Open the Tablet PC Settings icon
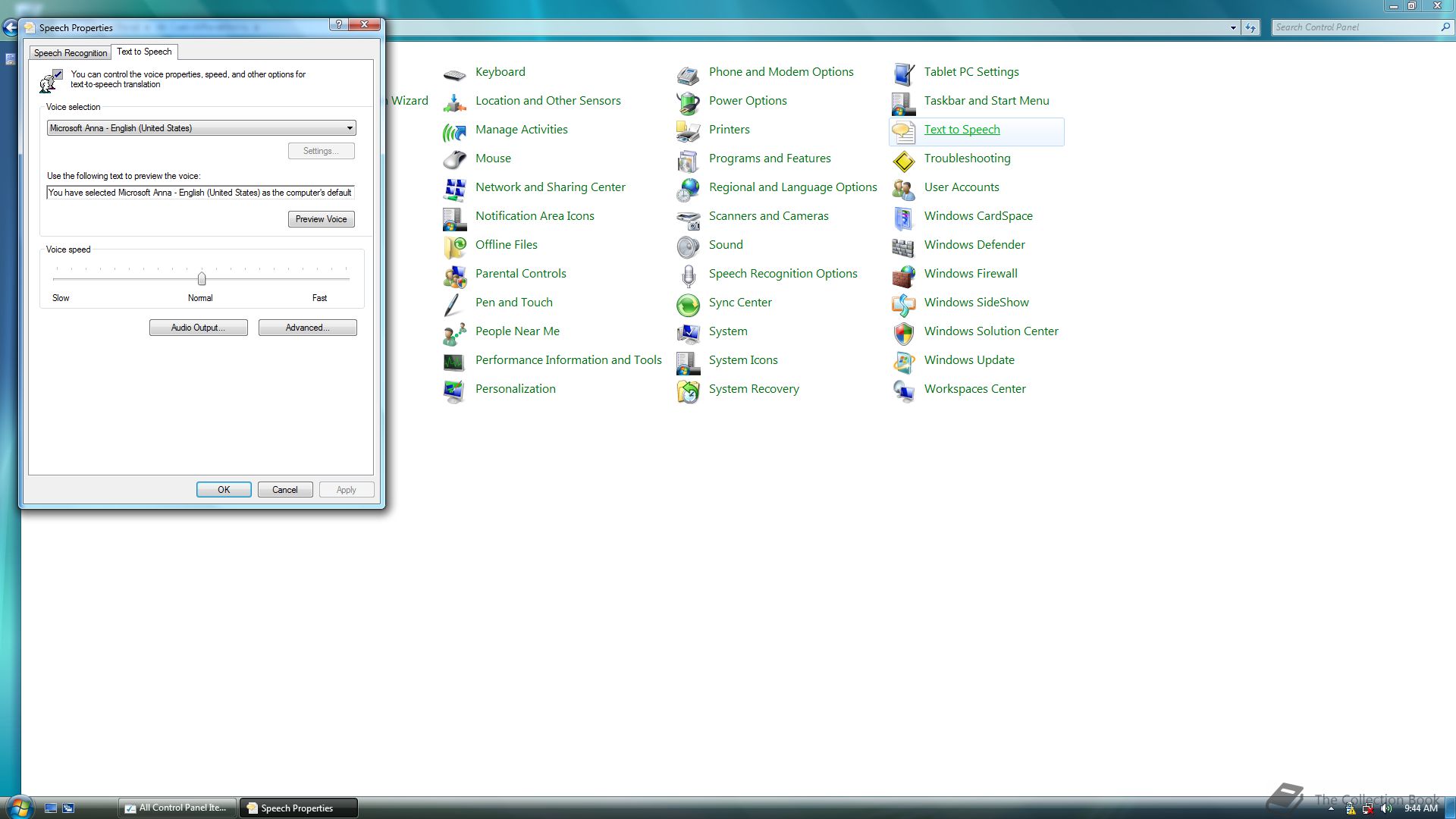Screen dimensions: 1456x819 click(903, 74)
